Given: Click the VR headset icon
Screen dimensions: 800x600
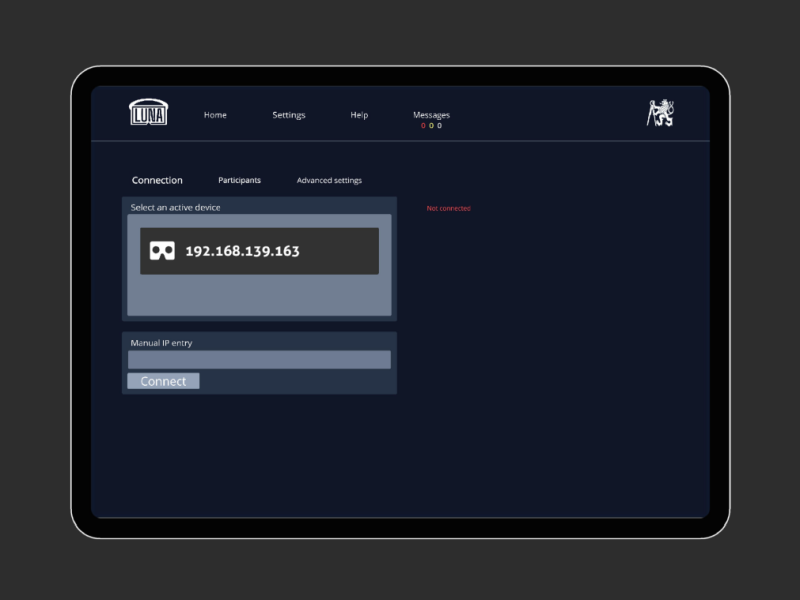Looking at the screenshot, I should 162,251.
